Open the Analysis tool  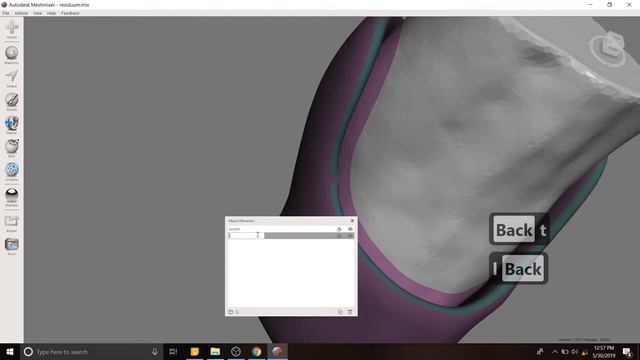(x=11, y=171)
